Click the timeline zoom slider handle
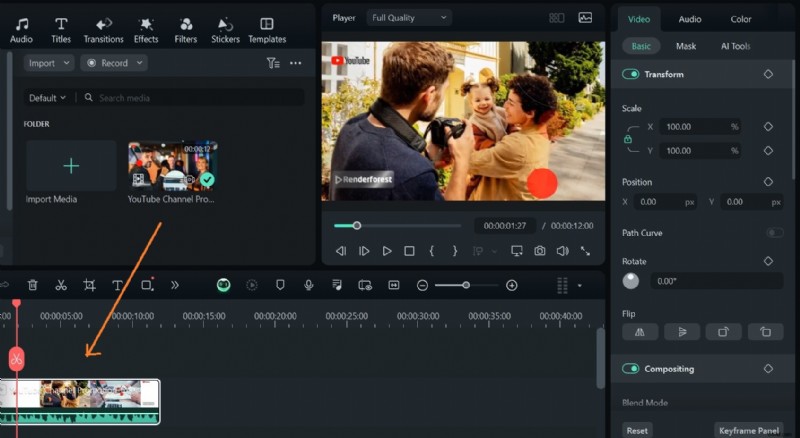The width and height of the screenshot is (800, 438). (x=466, y=285)
